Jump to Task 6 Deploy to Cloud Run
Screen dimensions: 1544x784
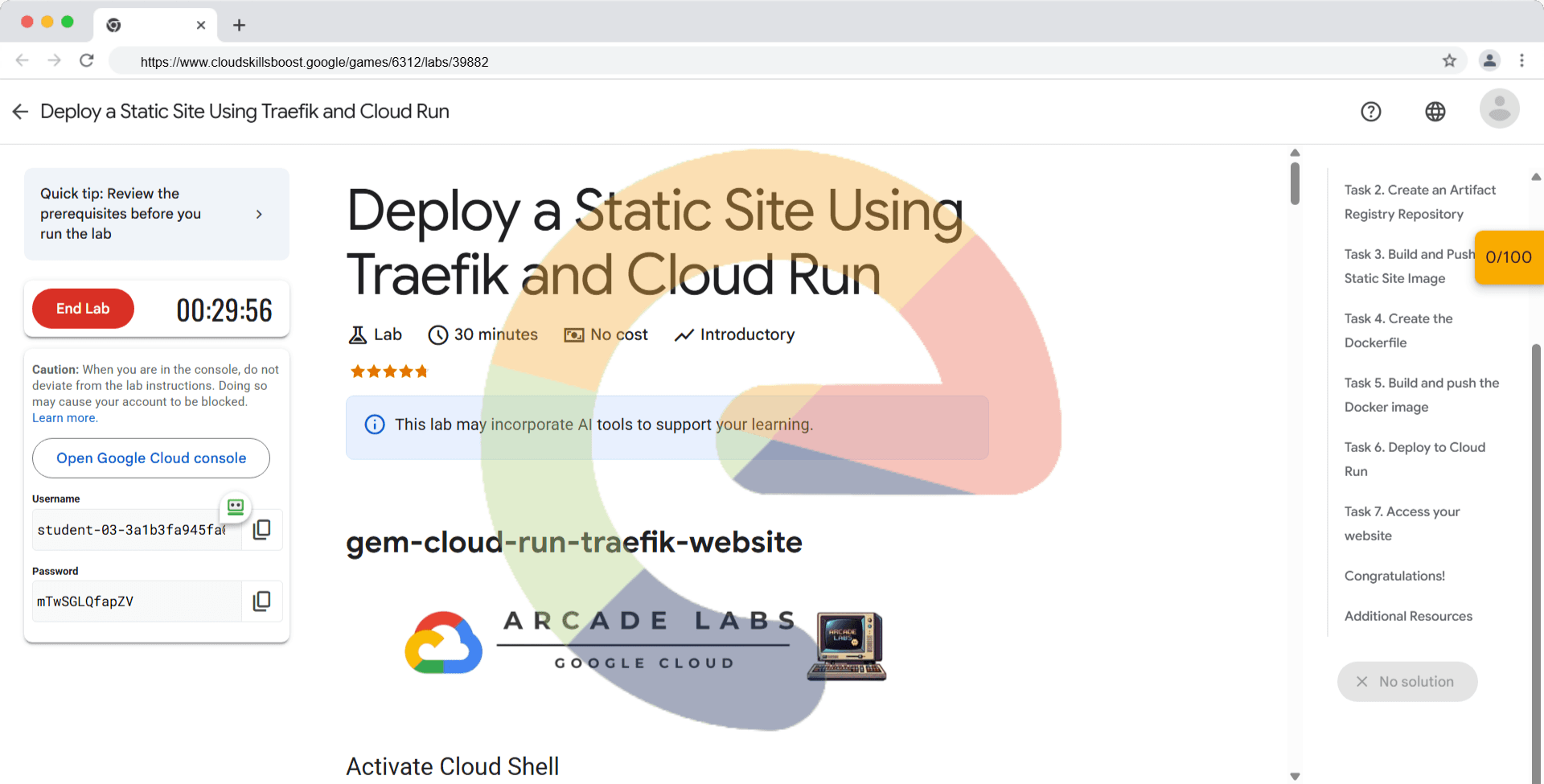coord(1414,459)
